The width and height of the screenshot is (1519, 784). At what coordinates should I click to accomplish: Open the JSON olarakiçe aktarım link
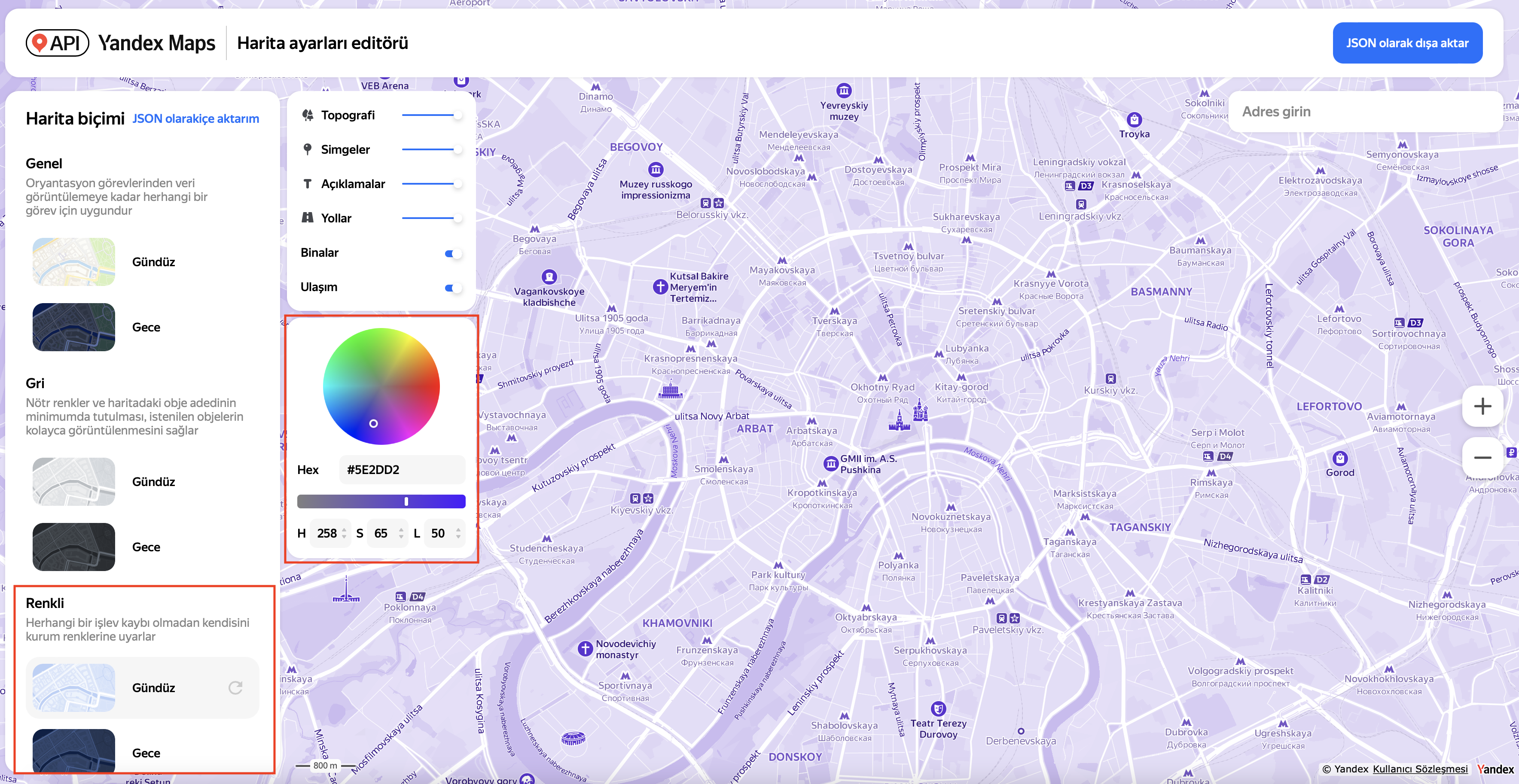click(x=195, y=119)
